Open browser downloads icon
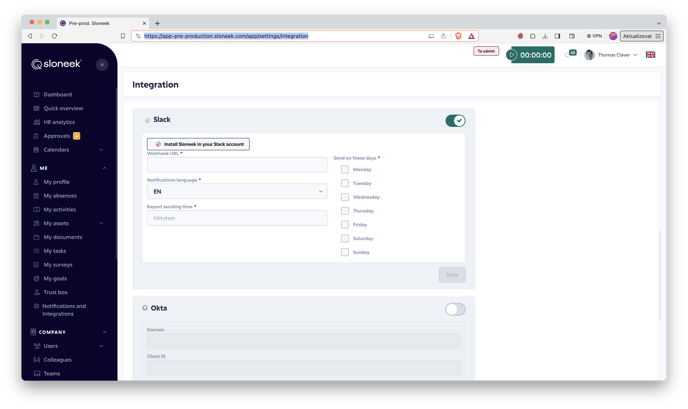The width and height of the screenshot is (688, 409). (545, 36)
